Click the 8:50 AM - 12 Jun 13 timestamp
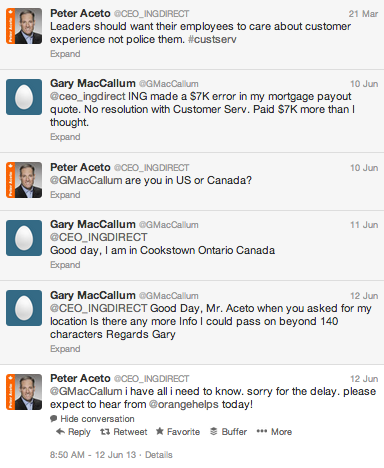384x468 pixels. 93,455
